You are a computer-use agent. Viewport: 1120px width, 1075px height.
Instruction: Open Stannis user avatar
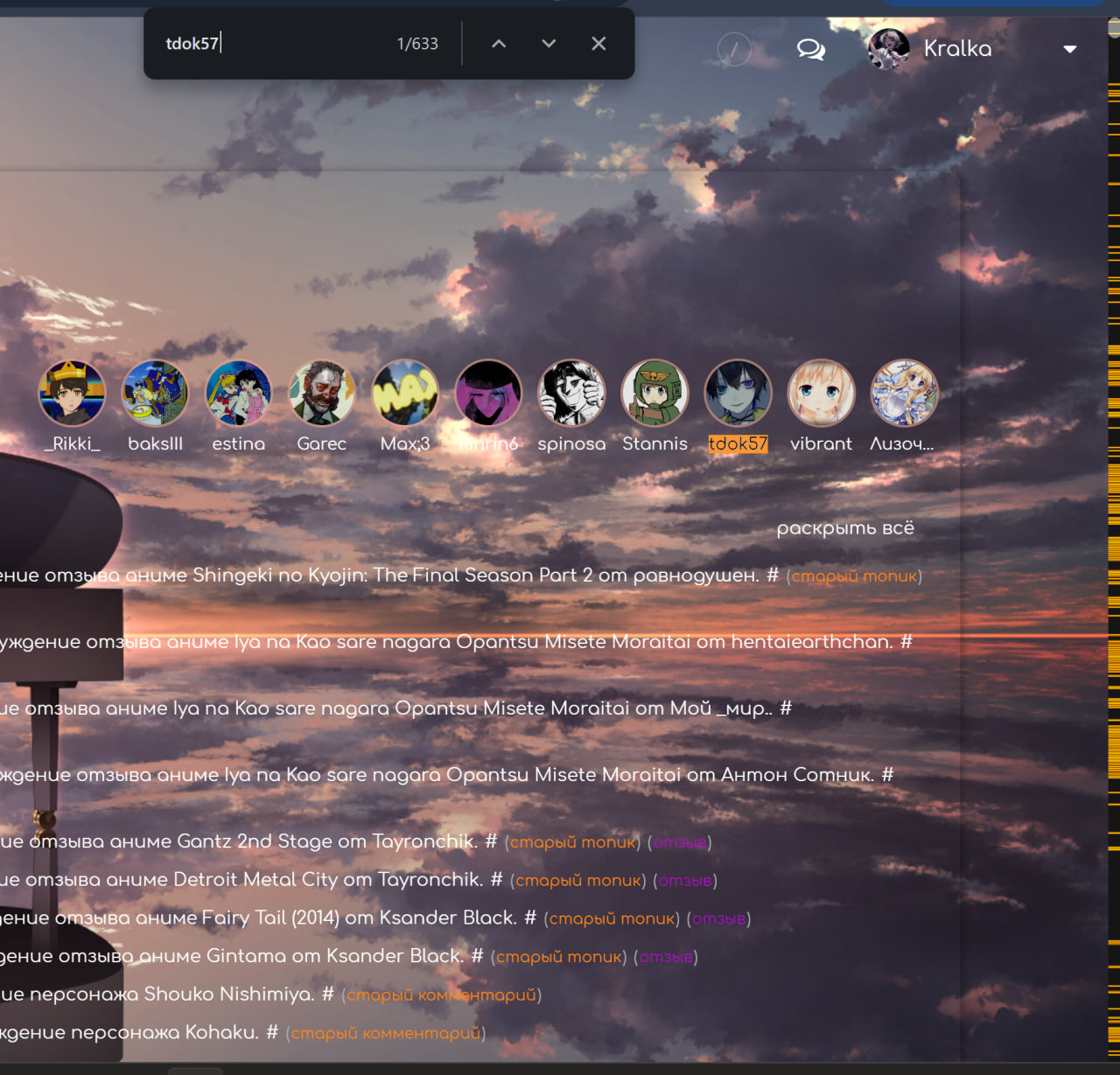click(x=654, y=393)
